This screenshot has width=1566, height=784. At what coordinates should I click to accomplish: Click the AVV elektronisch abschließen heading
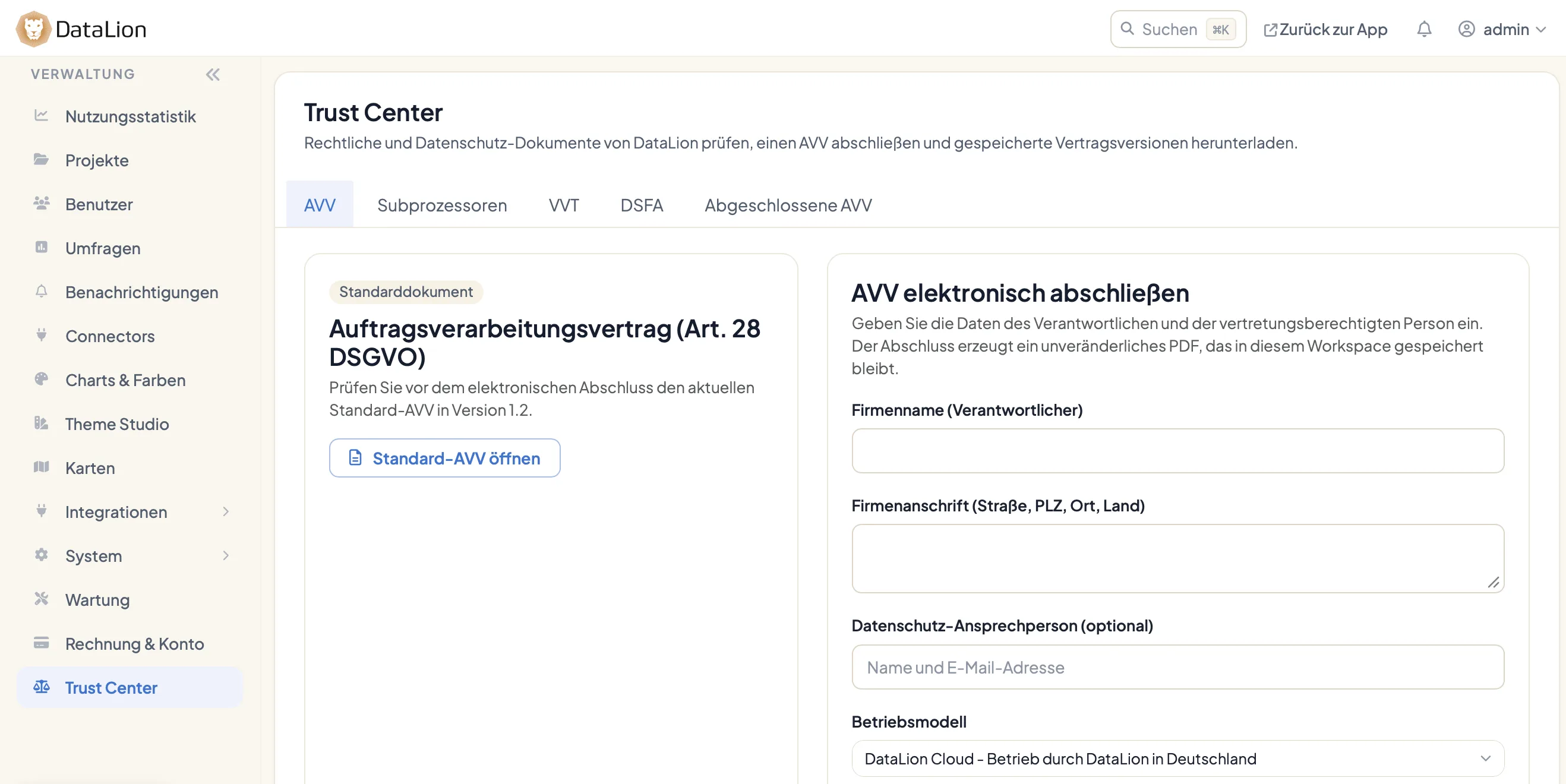pyautogui.click(x=1020, y=293)
